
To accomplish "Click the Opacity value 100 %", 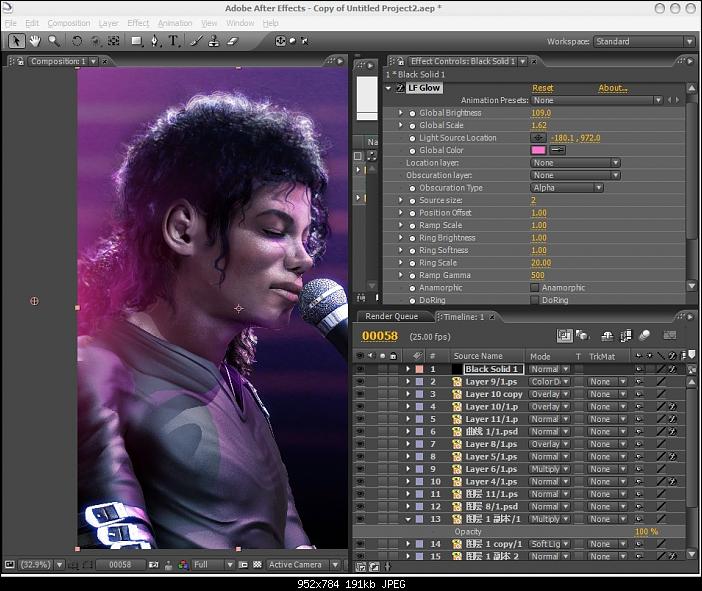I will pos(646,532).
